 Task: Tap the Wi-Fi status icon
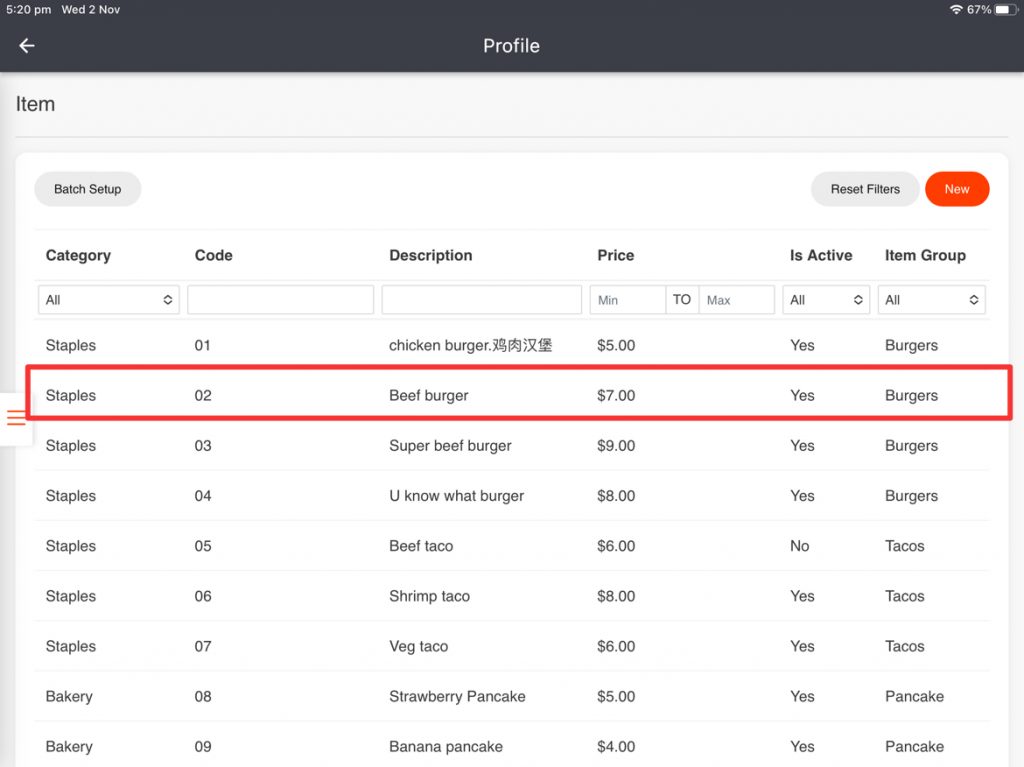[956, 9]
